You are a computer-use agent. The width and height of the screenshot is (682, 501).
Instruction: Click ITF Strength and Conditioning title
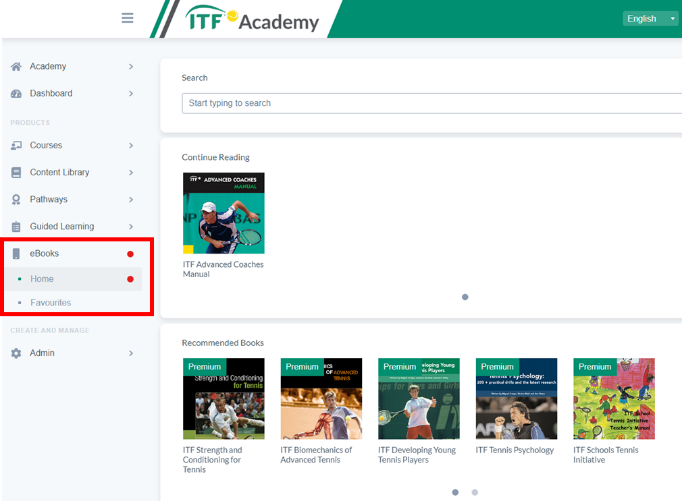[212, 460]
